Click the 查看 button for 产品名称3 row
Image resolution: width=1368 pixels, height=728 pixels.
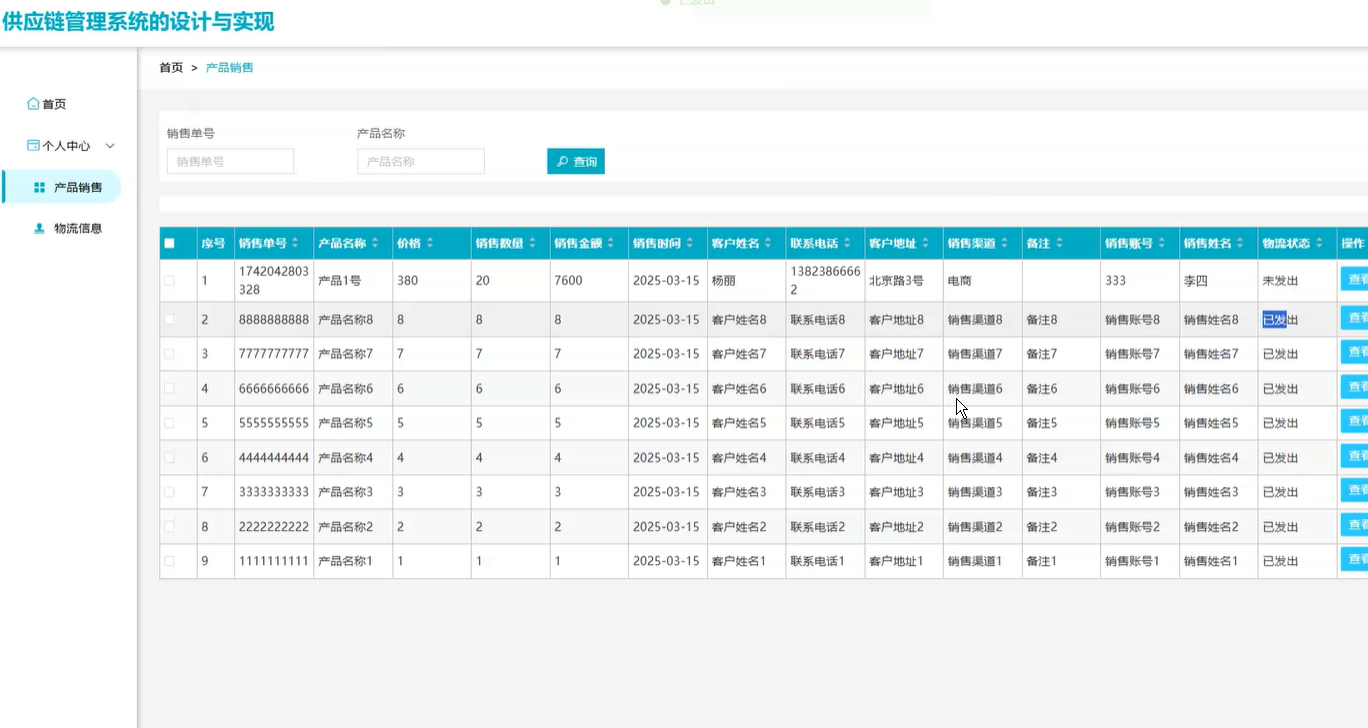[x=1354, y=490]
